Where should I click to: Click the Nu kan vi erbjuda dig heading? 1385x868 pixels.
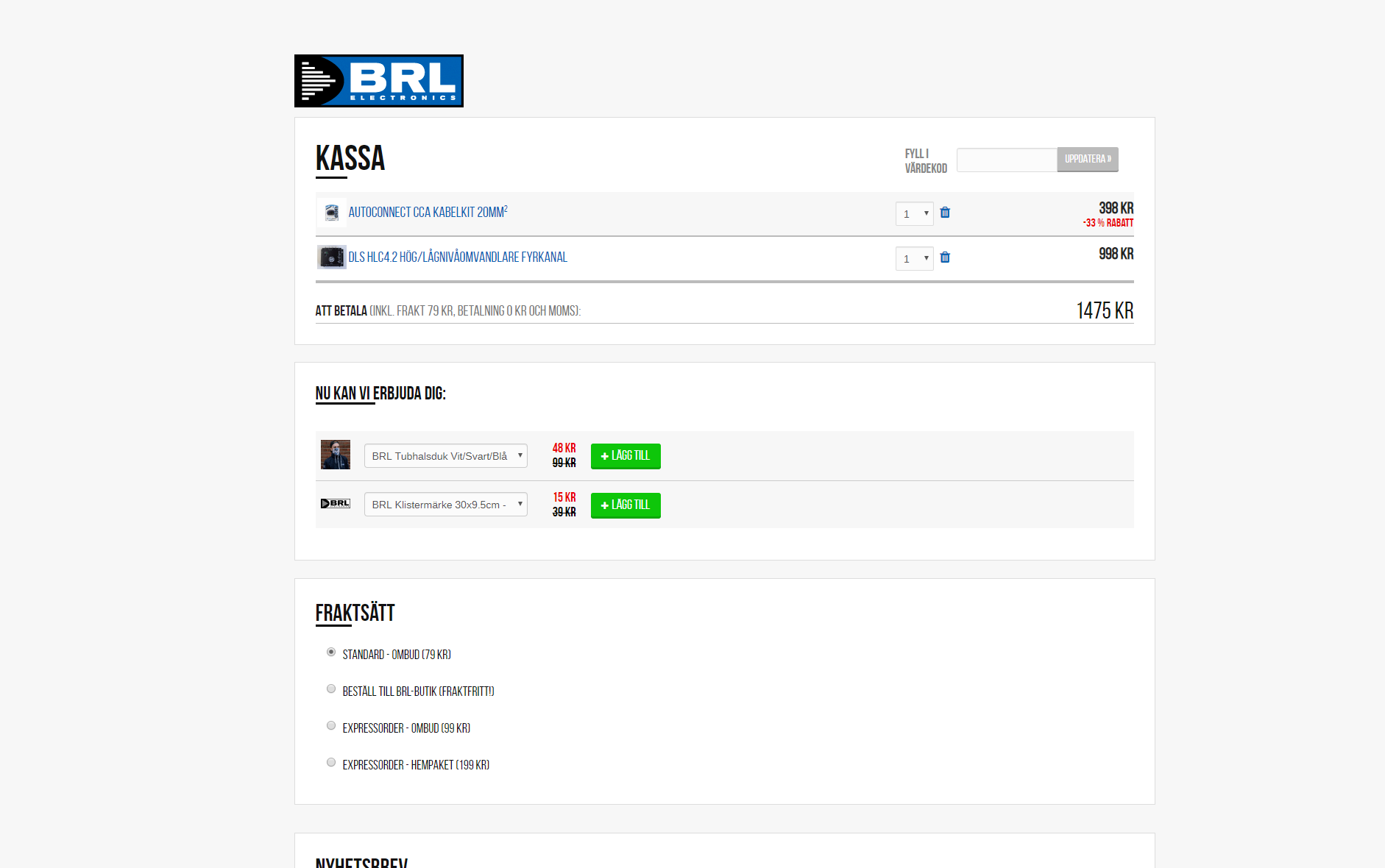click(380, 394)
